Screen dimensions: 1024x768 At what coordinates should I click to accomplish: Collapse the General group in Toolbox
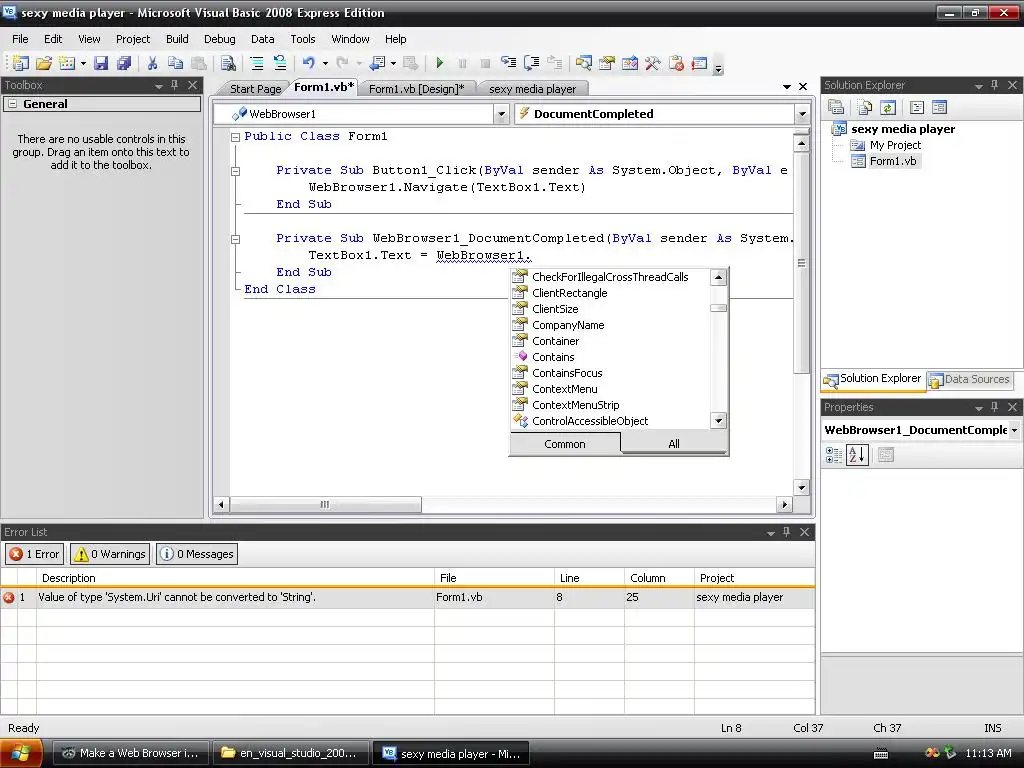tap(12, 104)
